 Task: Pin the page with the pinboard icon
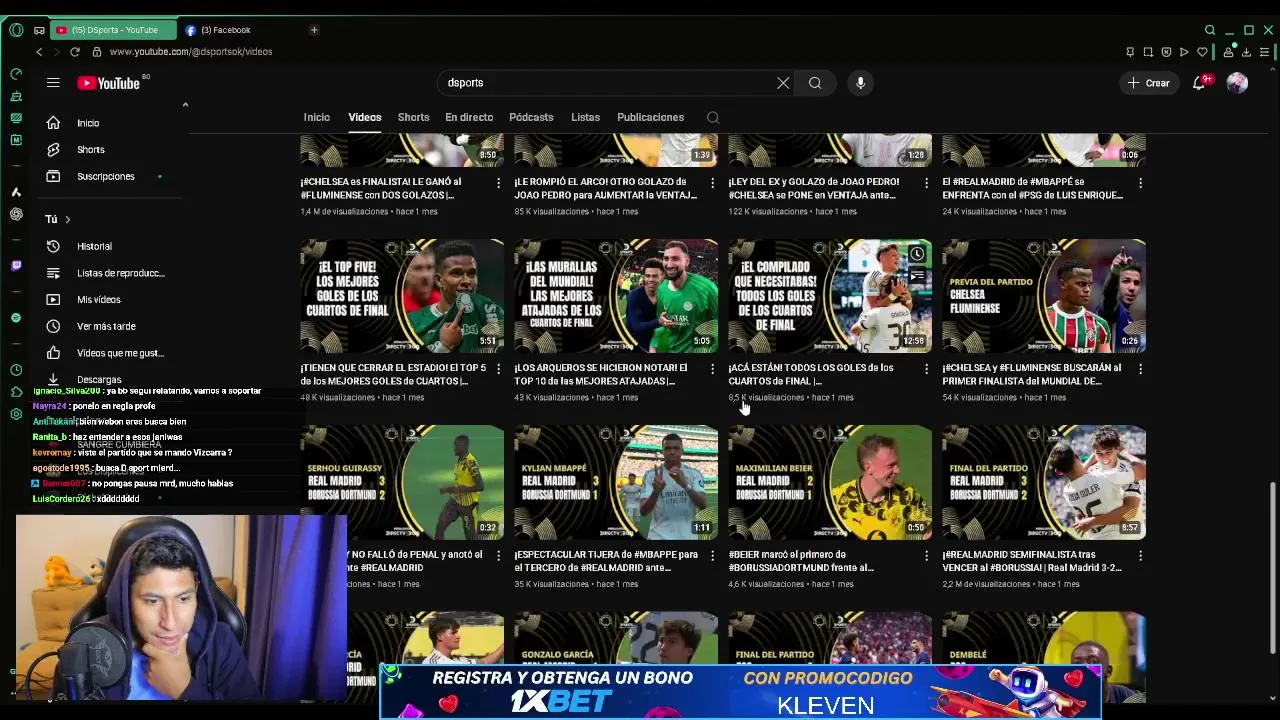click(x=1130, y=51)
